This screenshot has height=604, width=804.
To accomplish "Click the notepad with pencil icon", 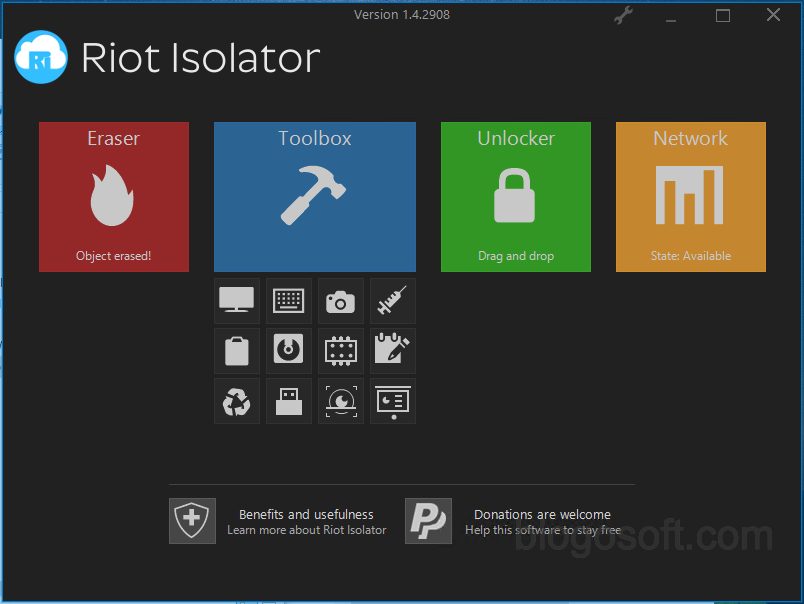I will tap(393, 351).
